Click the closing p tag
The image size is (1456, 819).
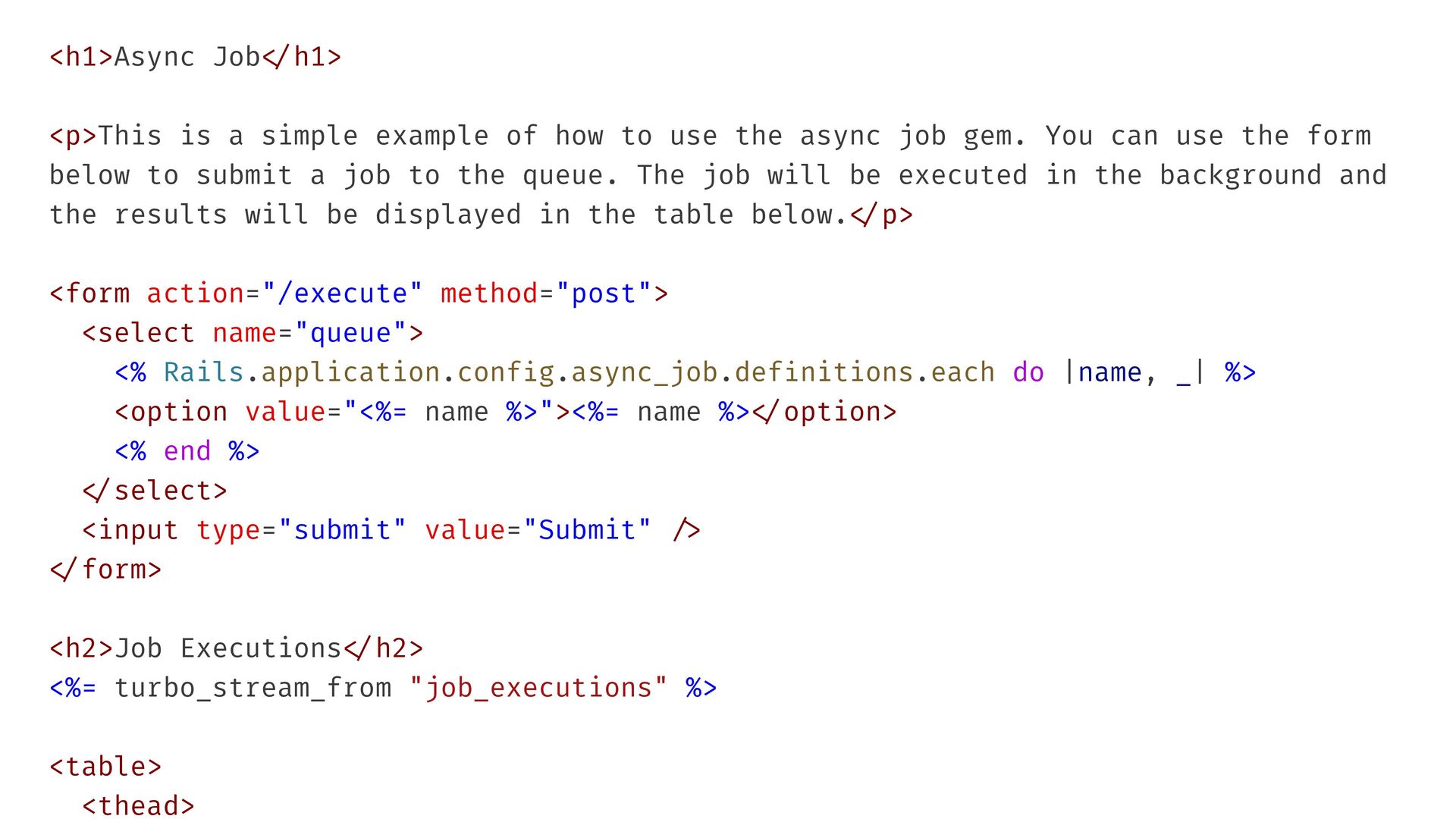pos(881,215)
